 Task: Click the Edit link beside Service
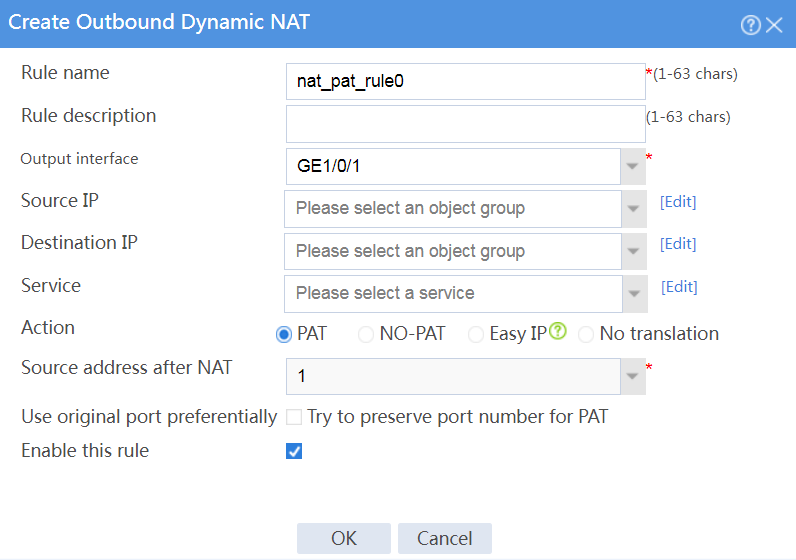coord(679,287)
